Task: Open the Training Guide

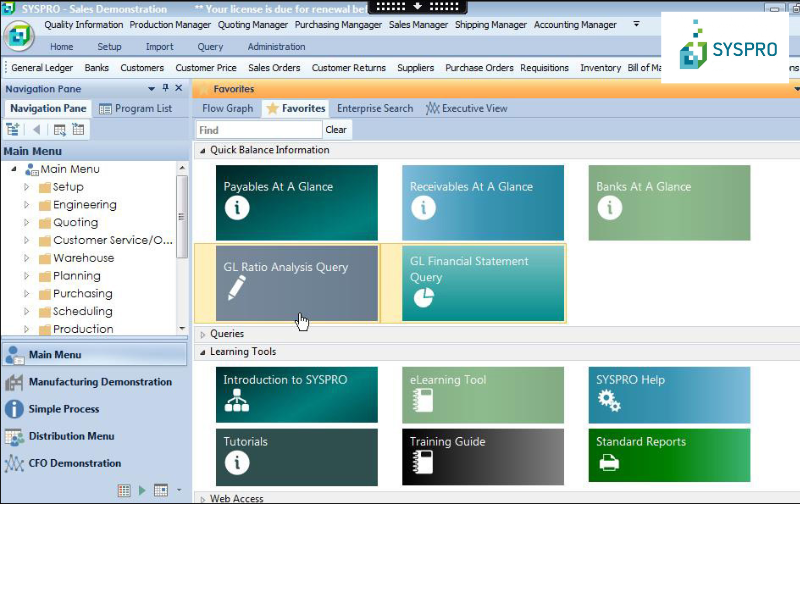Action: (x=482, y=455)
